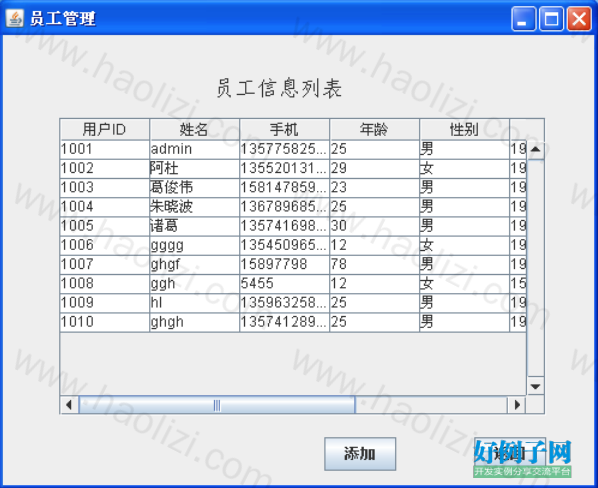
Task: Click gender cell 女 in row 1002
Action: click(x=465, y=169)
